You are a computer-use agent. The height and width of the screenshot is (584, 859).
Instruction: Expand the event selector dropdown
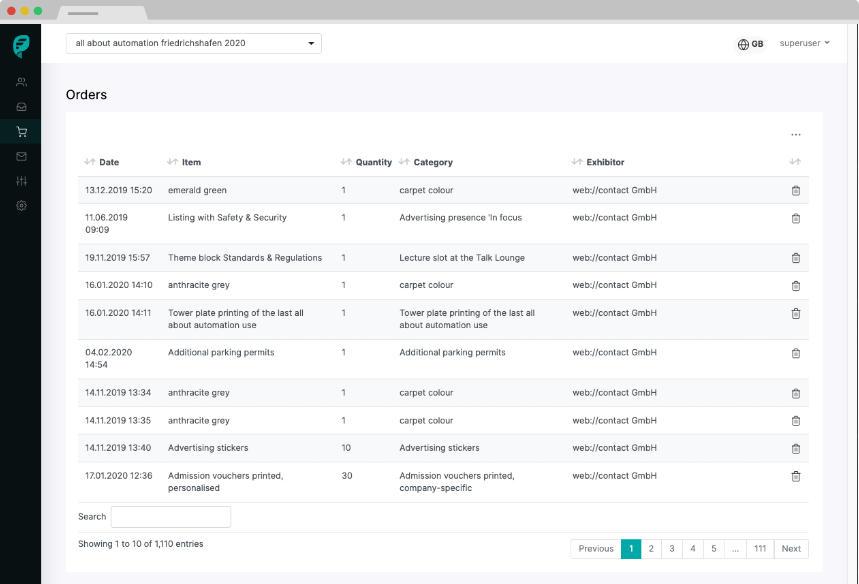pos(193,43)
